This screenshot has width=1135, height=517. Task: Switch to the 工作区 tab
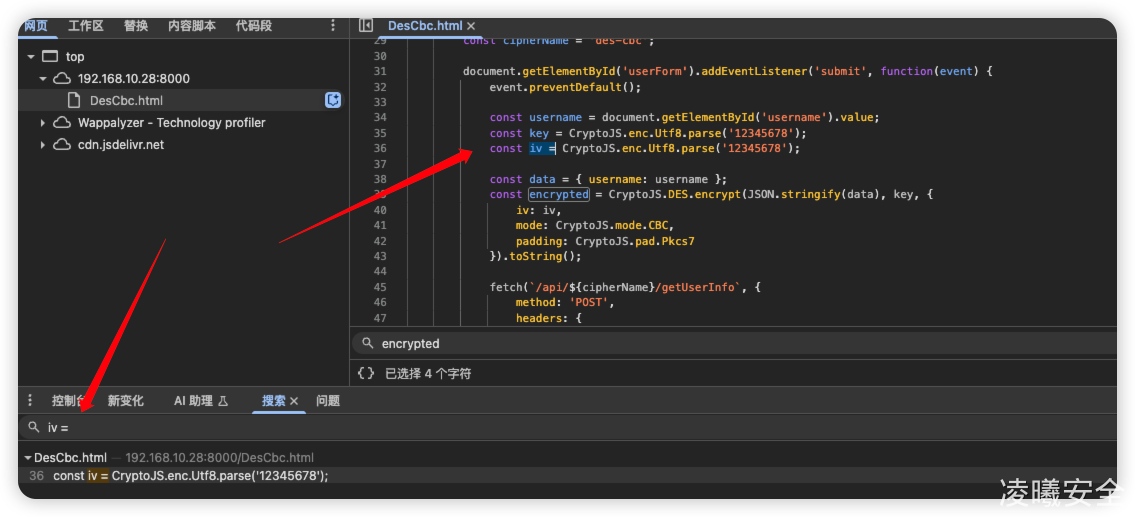pyautogui.click(x=86, y=26)
